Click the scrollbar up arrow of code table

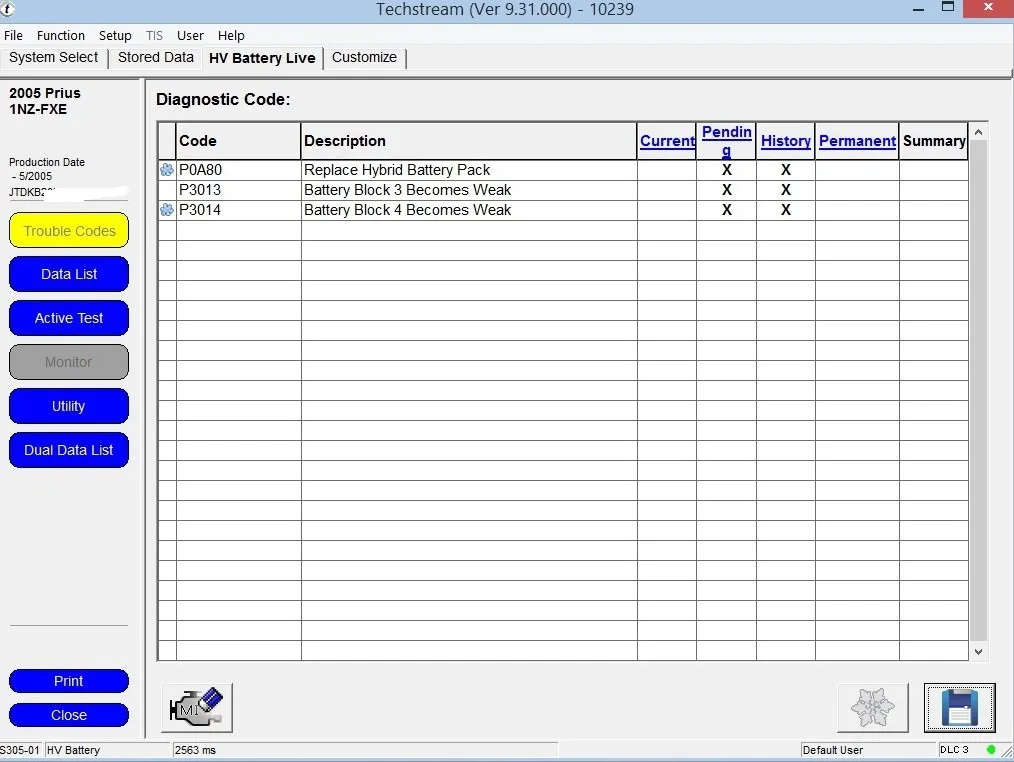click(978, 132)
